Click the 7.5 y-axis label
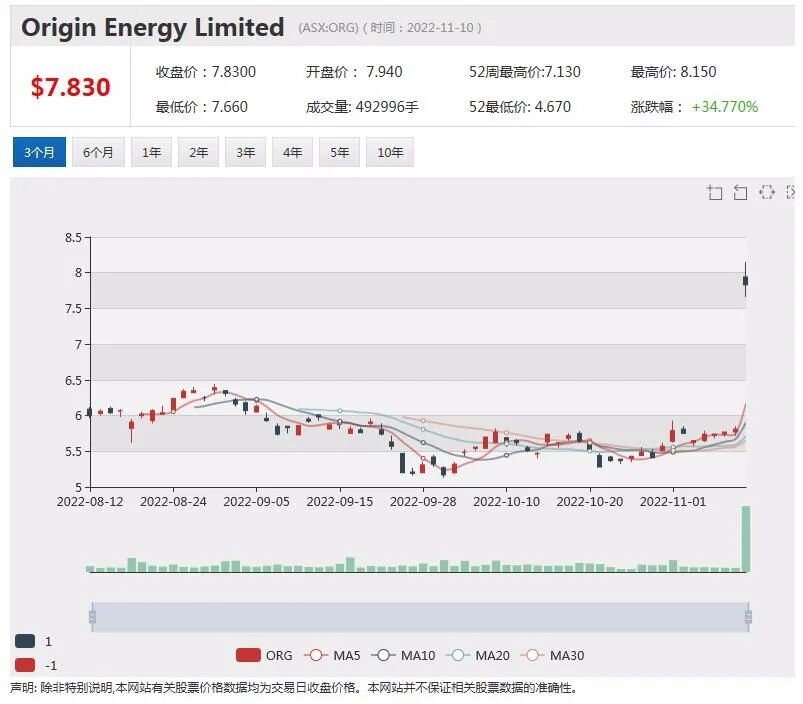Image resolution: width=803 pixels, height=704 pixels. point(73,309)
